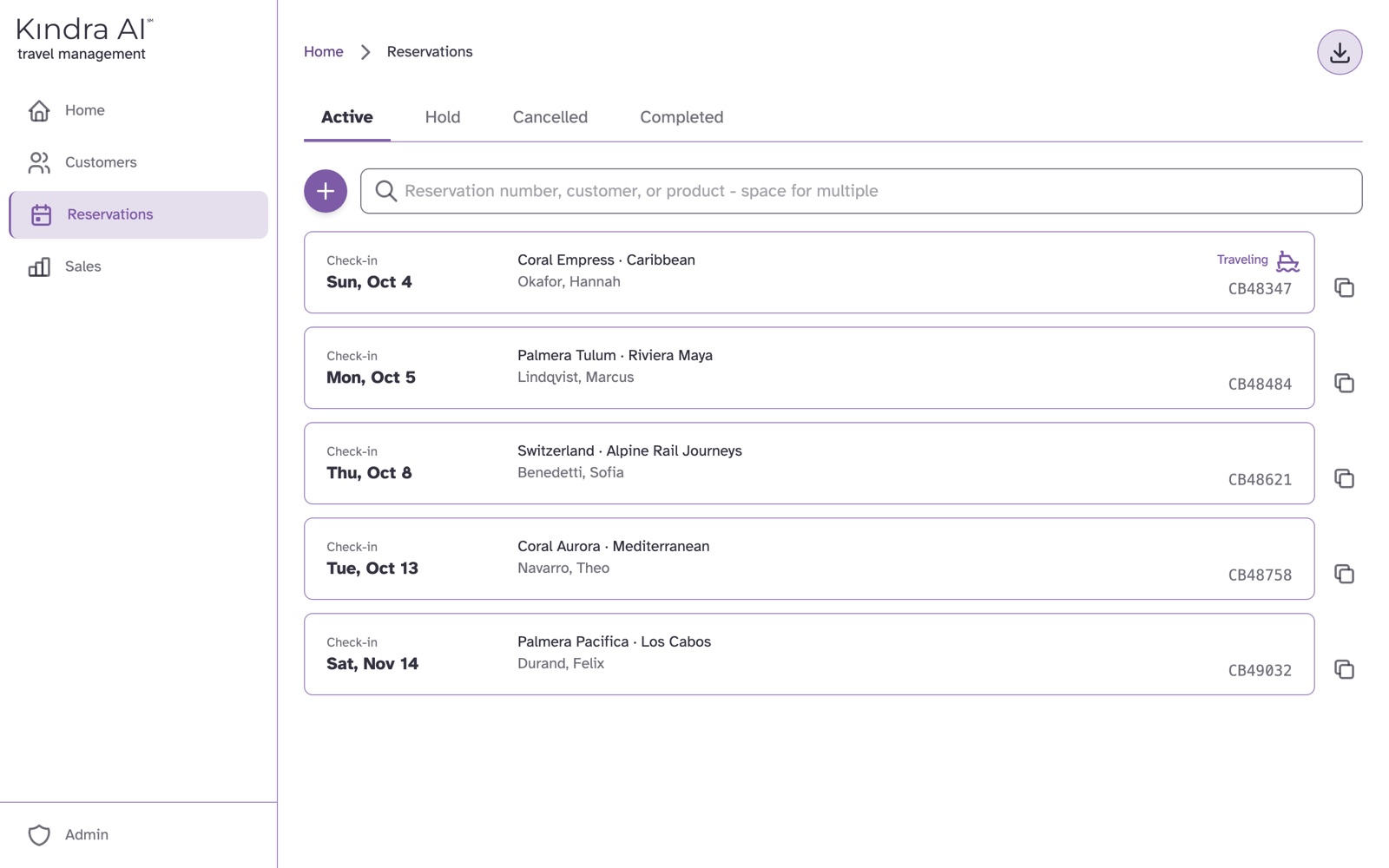Click reservation number CB48621

(x=1260, y=480)
